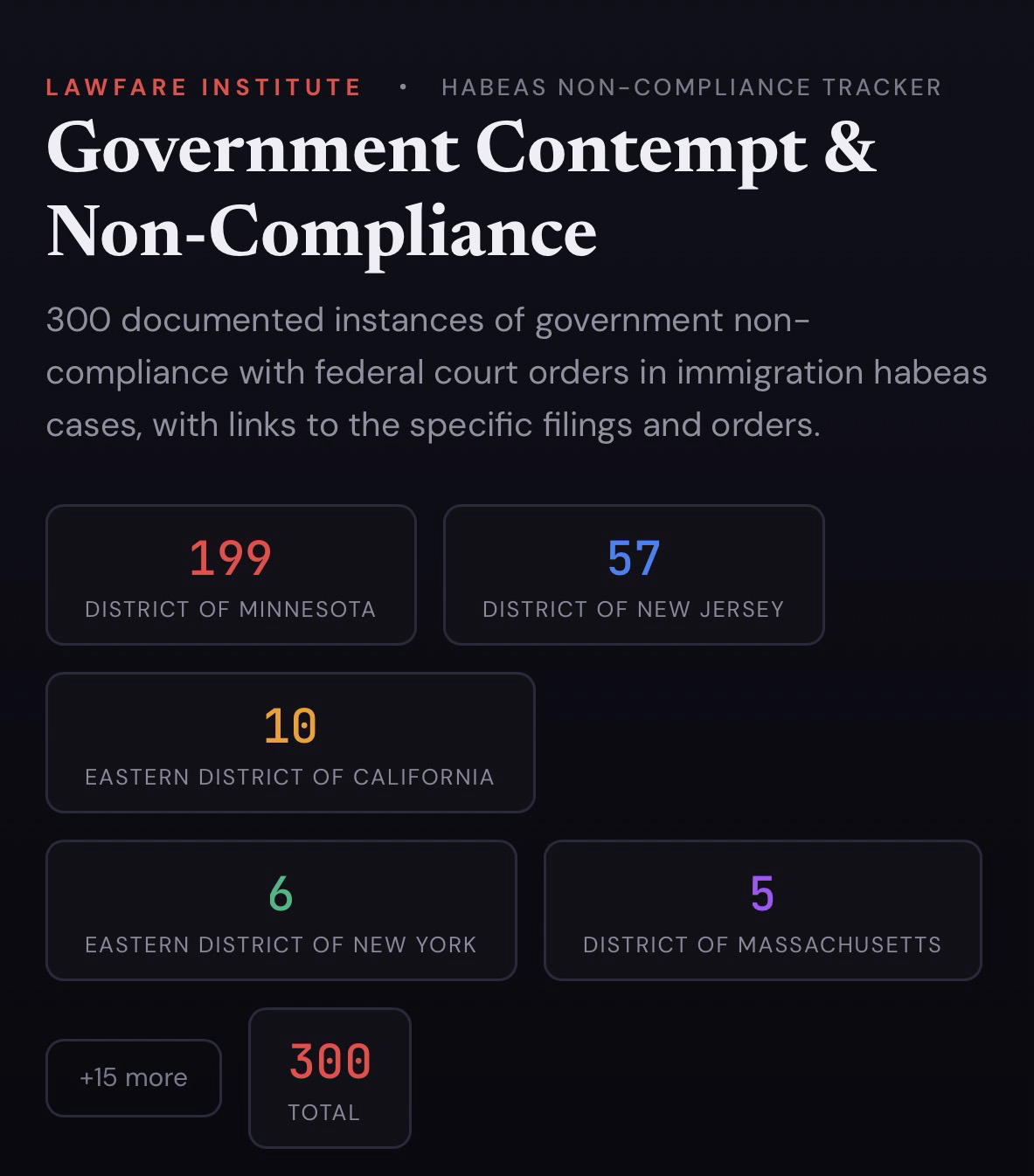This screenshot has width=1034, height=1176.
Task: Select the red 199 count
Action: [x=231, y=557]
